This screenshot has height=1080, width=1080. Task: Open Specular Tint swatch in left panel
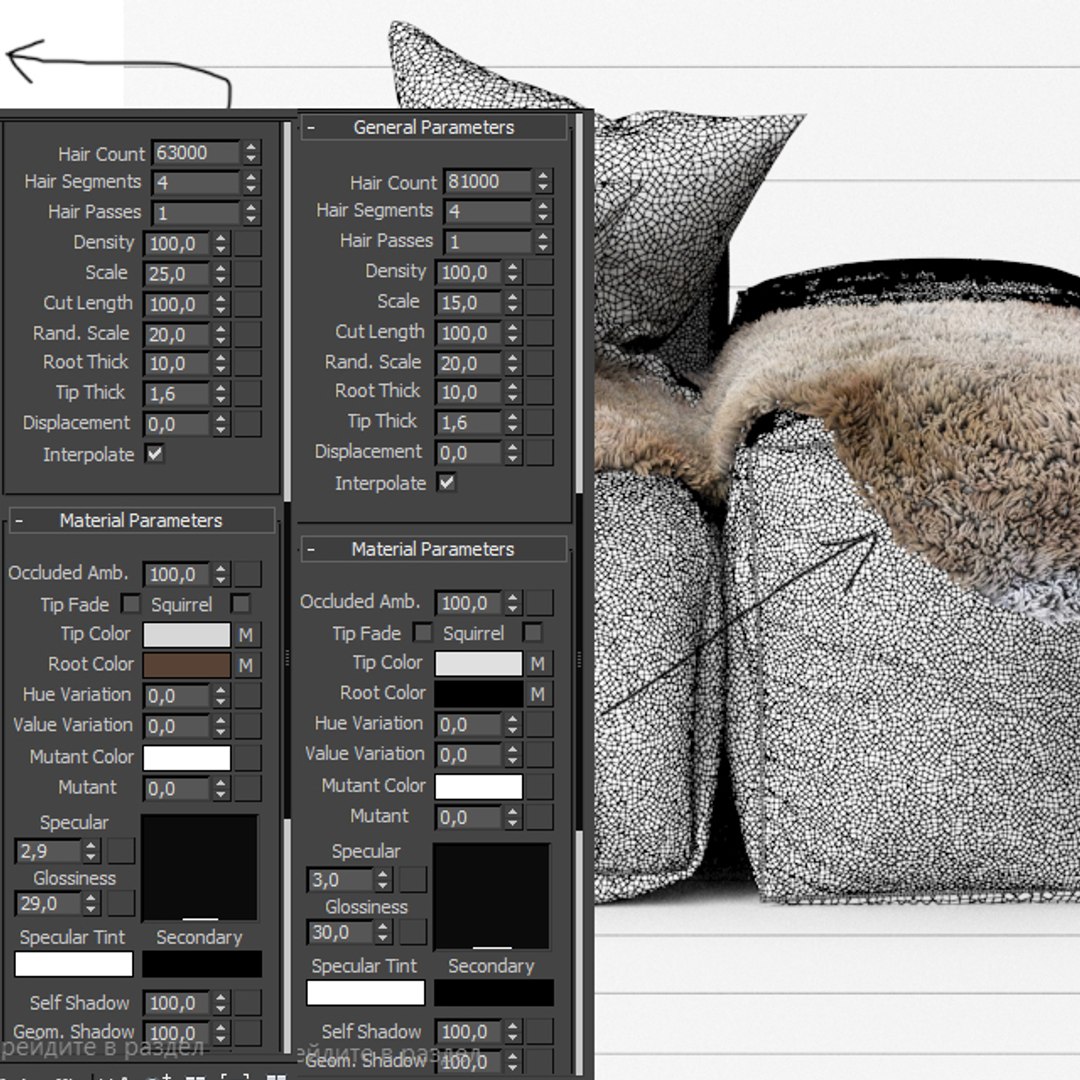tap(74, 964)
